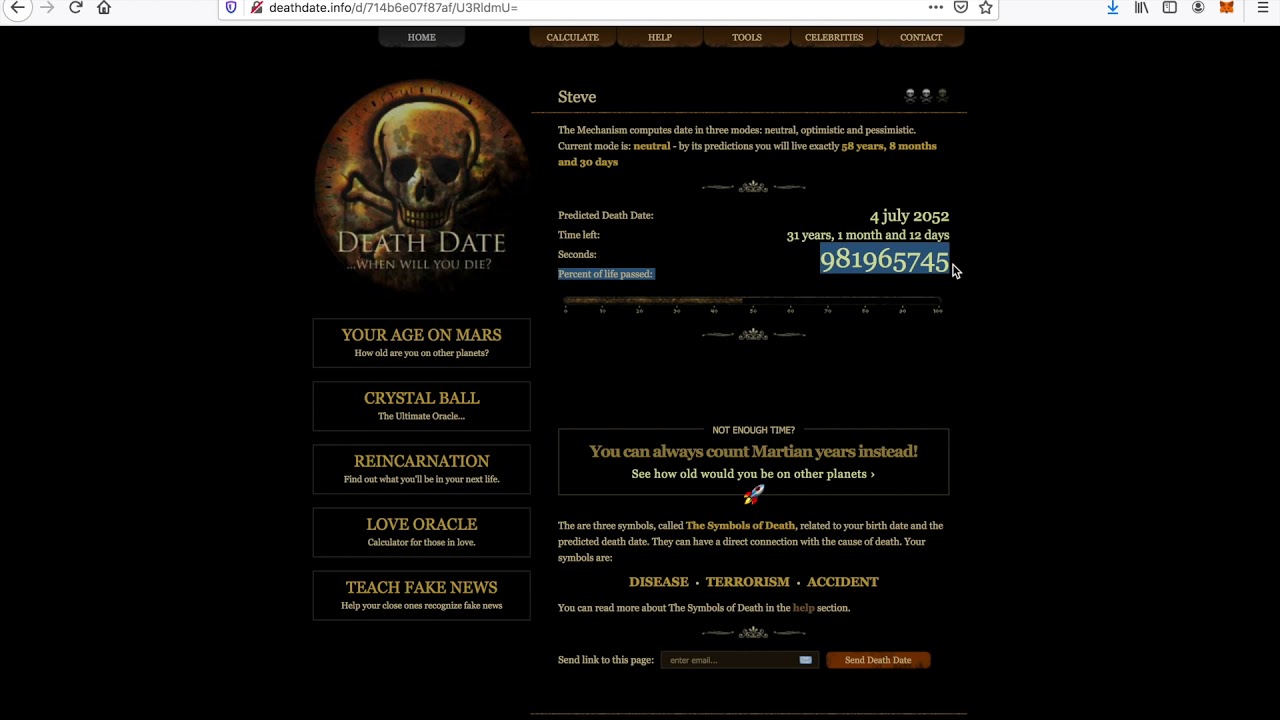Open the HOME menu item
1280x720 pixels.
click(421, 37)
